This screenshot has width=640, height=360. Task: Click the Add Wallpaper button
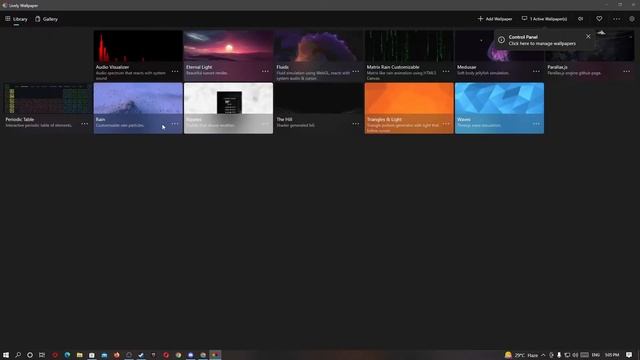[495, 19]
